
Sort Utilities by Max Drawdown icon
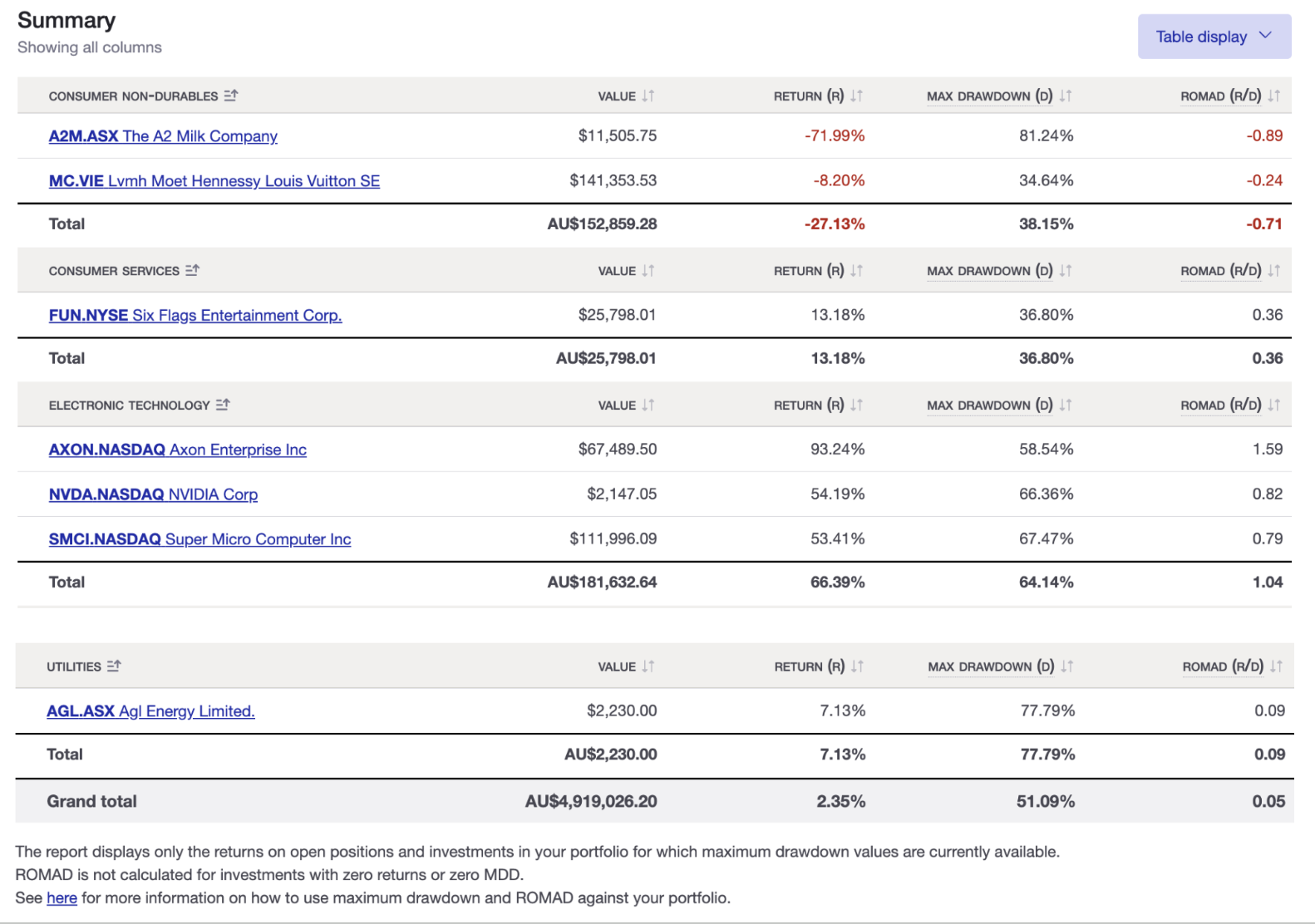point(1067,666)
